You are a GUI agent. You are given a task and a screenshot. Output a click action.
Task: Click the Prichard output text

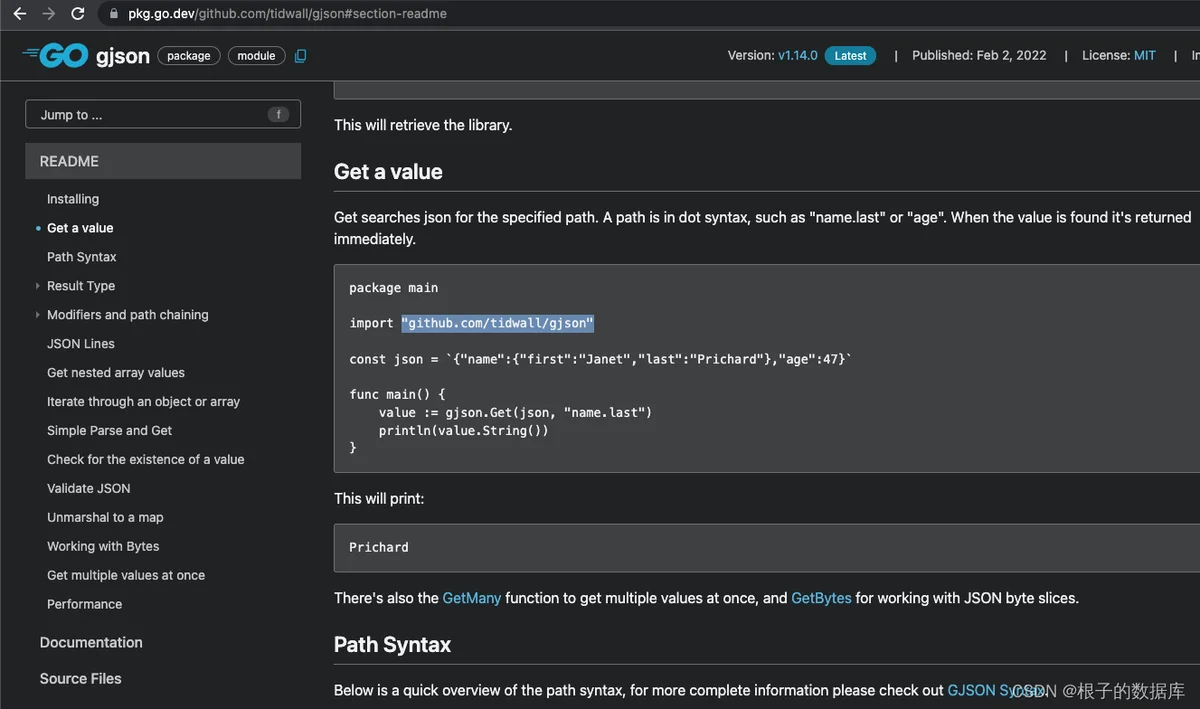coord(379,547)
